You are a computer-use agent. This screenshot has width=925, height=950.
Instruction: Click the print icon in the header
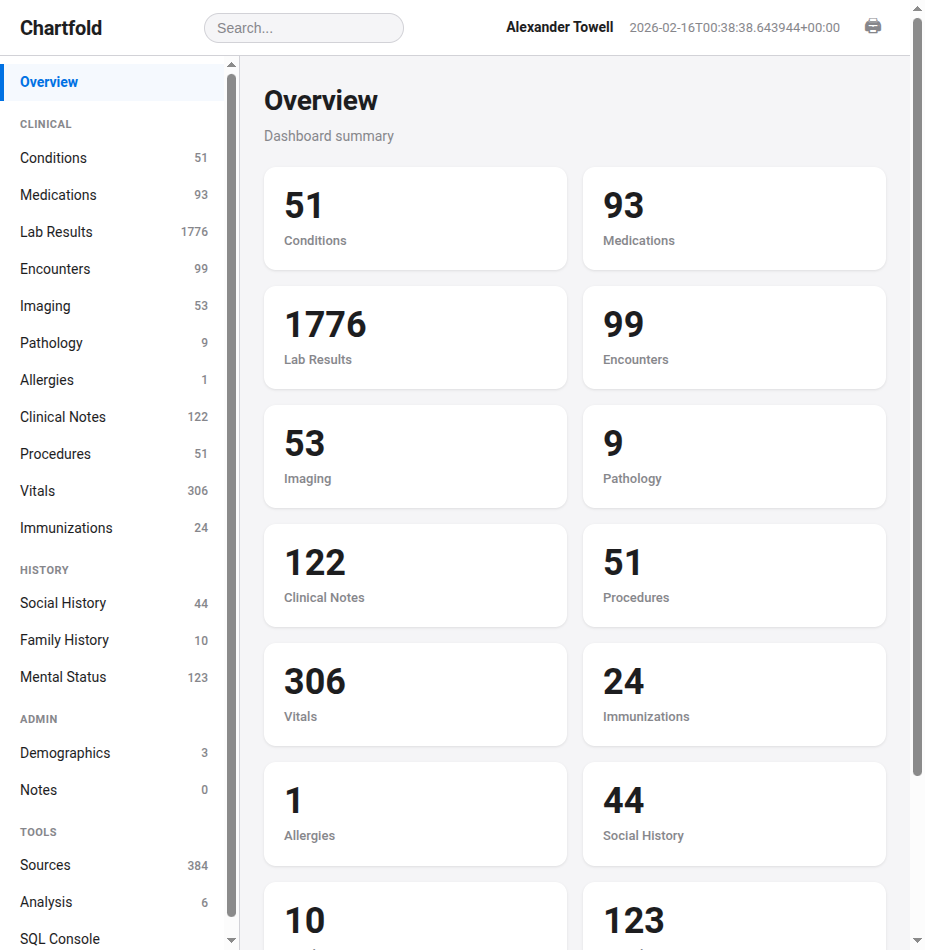coord(872,27)
